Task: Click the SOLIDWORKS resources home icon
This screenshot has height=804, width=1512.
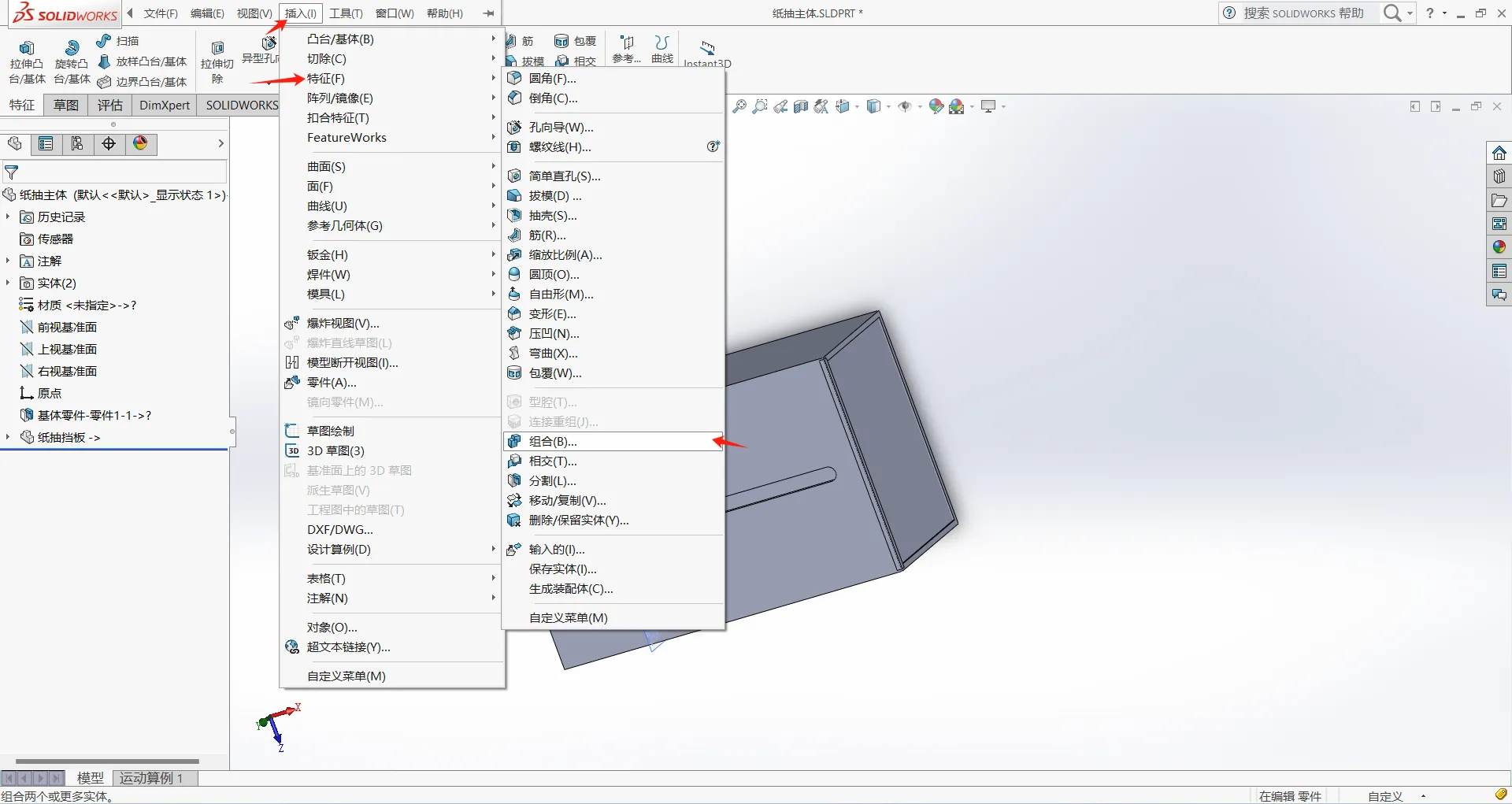Action: (x=1499, y=153)
